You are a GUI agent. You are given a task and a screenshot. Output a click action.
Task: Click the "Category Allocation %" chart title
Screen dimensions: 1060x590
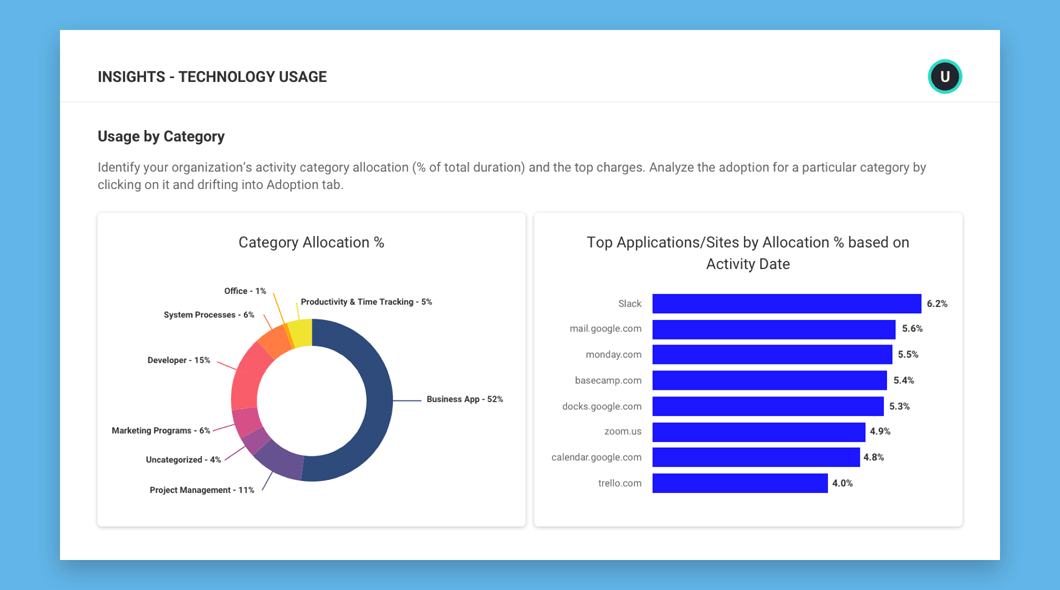coord(311,243)
